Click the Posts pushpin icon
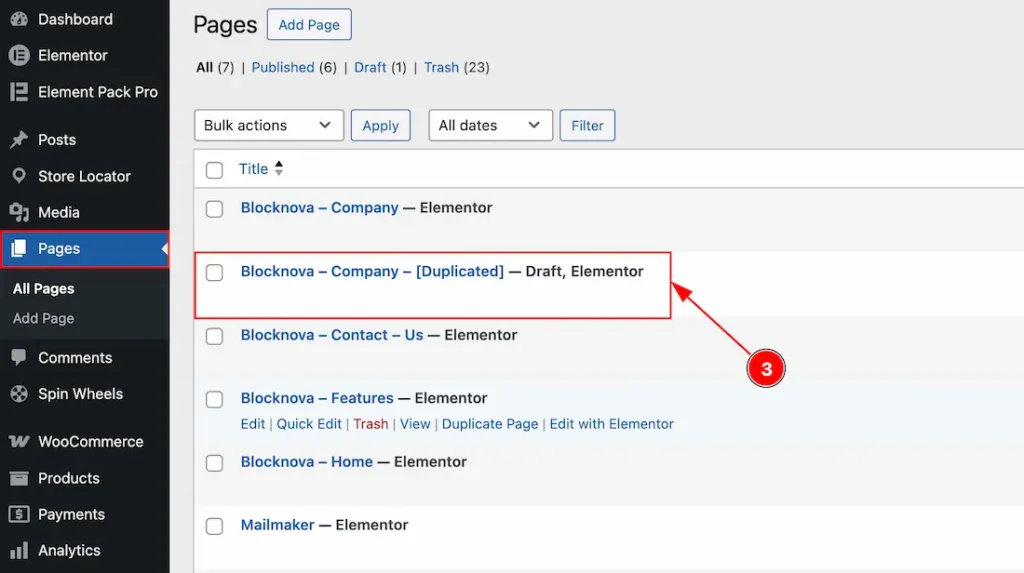This screenshot has width=1024, height=573. (x=18, y=140)
